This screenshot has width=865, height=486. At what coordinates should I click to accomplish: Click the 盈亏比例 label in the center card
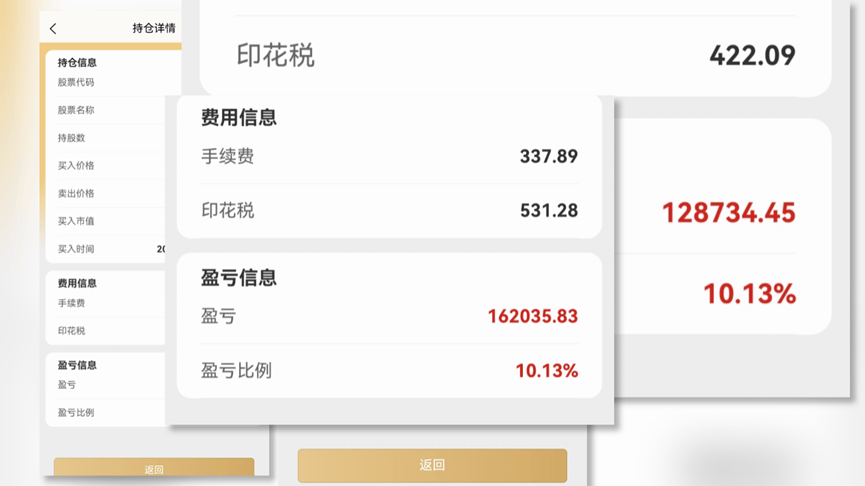[236, 370]
